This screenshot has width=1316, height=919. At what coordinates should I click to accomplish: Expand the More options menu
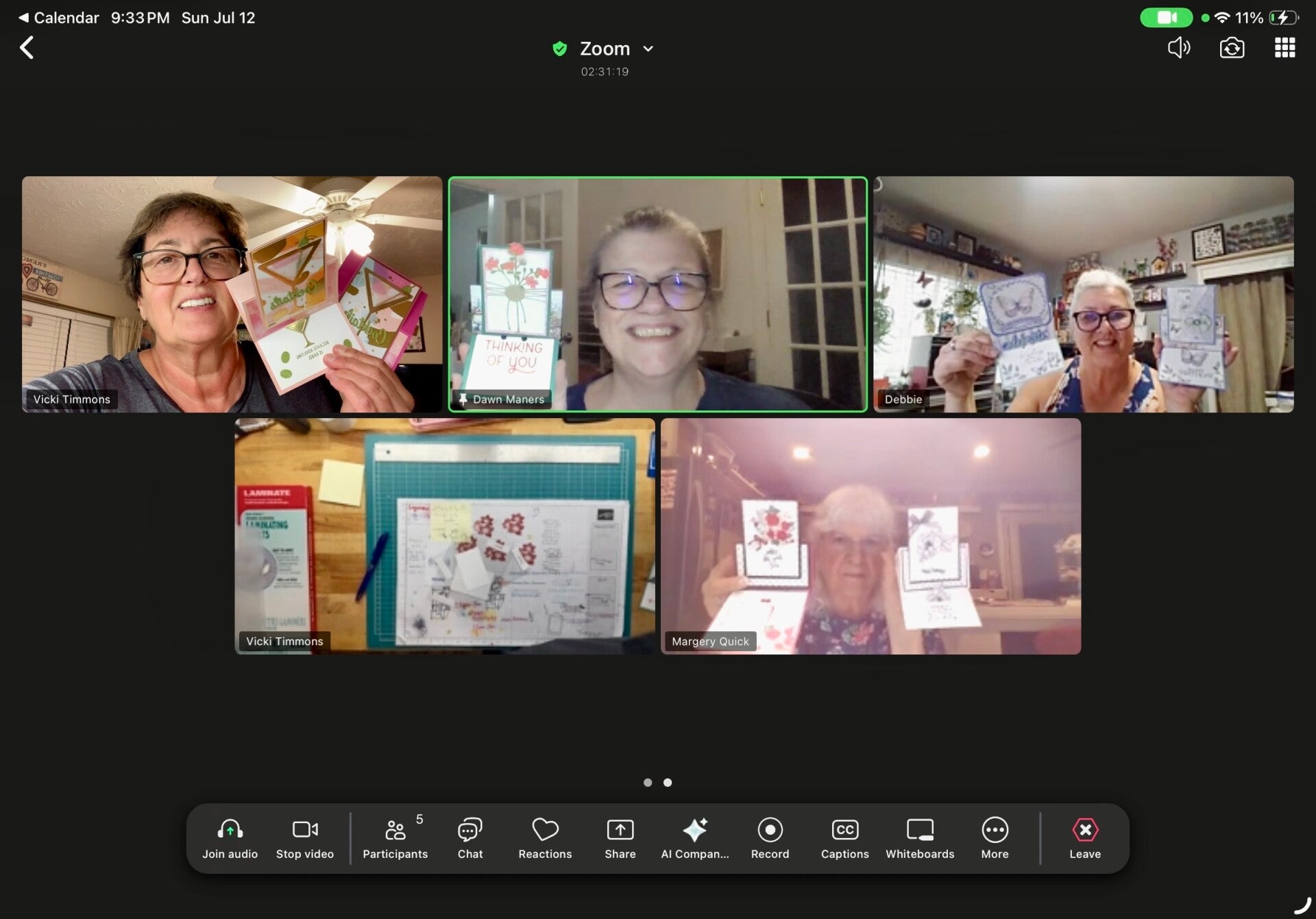995,838
